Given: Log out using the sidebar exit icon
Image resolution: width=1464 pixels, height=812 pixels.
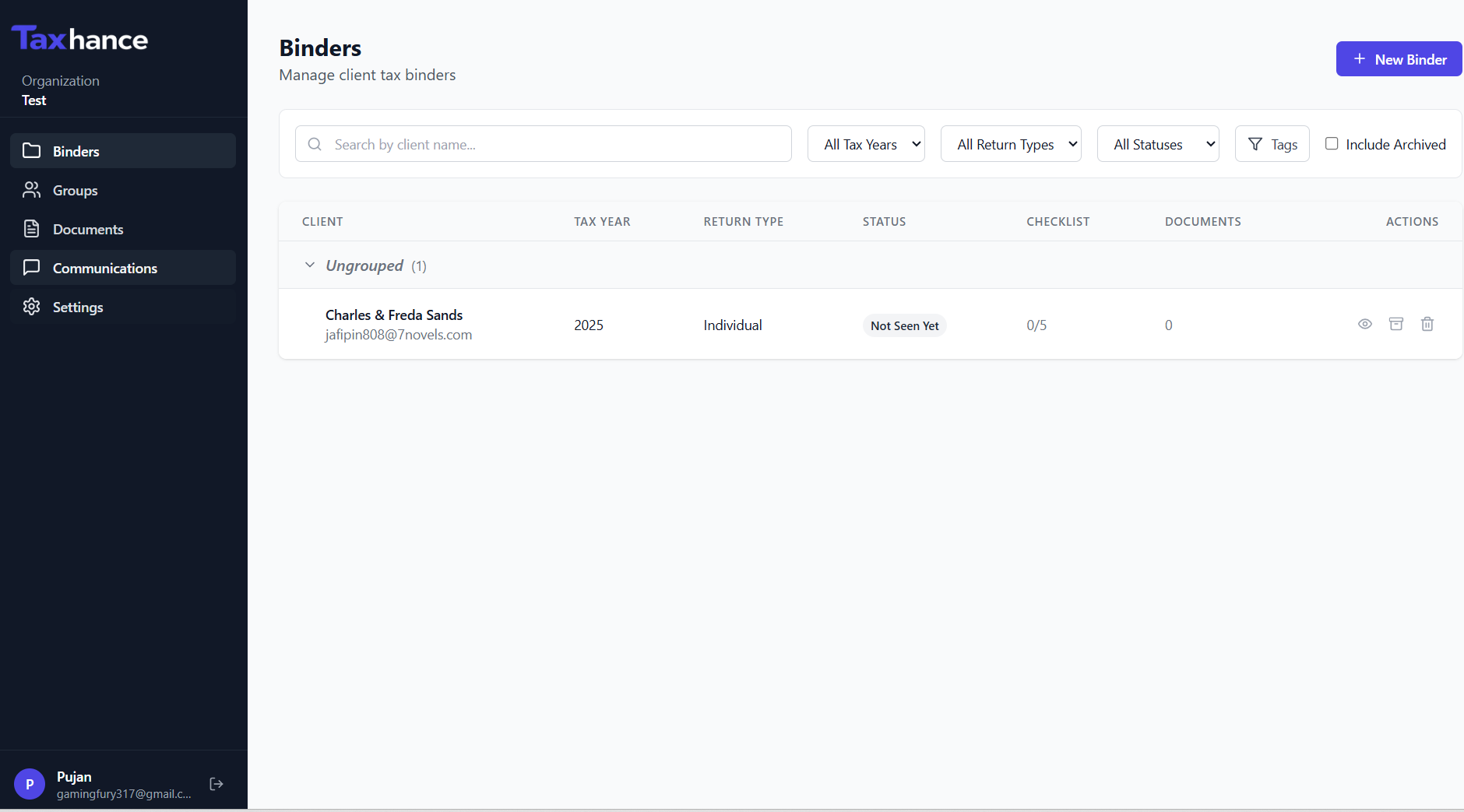Looking at the screenshot, I should 216,783.
